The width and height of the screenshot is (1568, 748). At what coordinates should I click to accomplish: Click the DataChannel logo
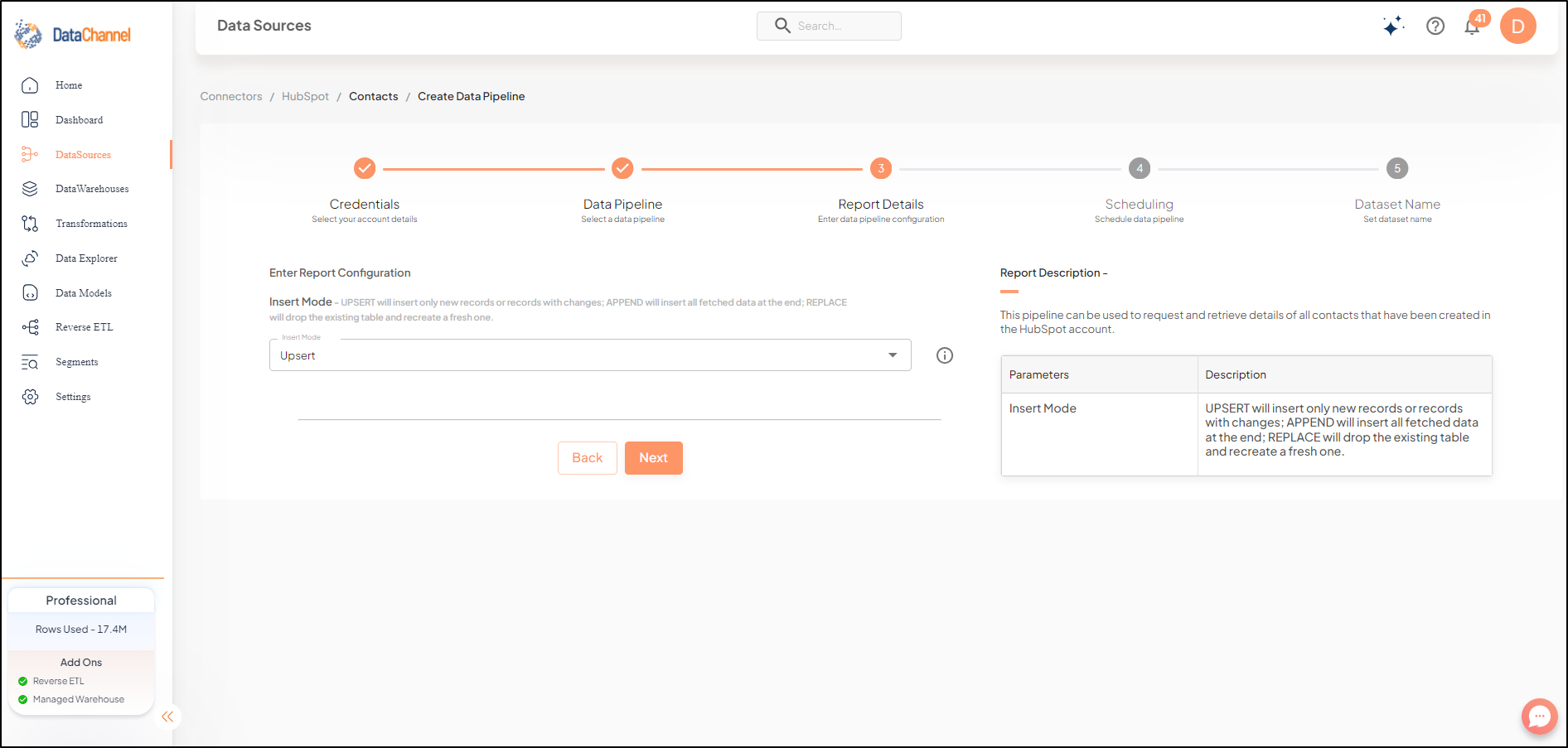click(x=73, y=35)
